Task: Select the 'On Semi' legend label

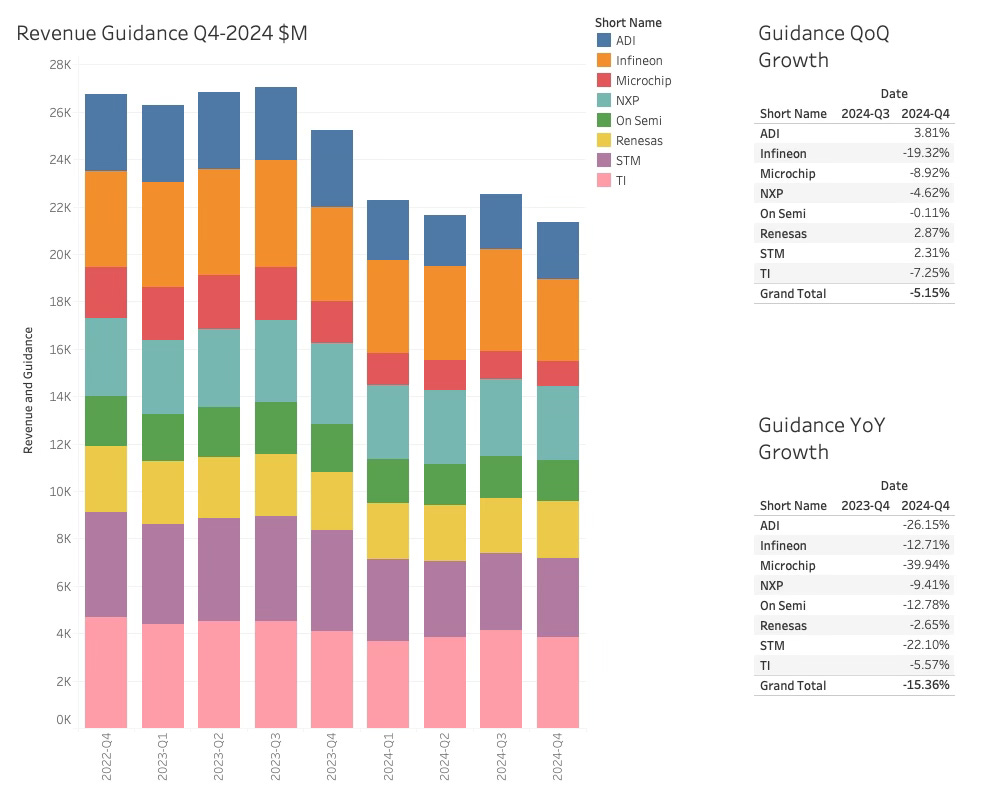Action: pos(638,121)
